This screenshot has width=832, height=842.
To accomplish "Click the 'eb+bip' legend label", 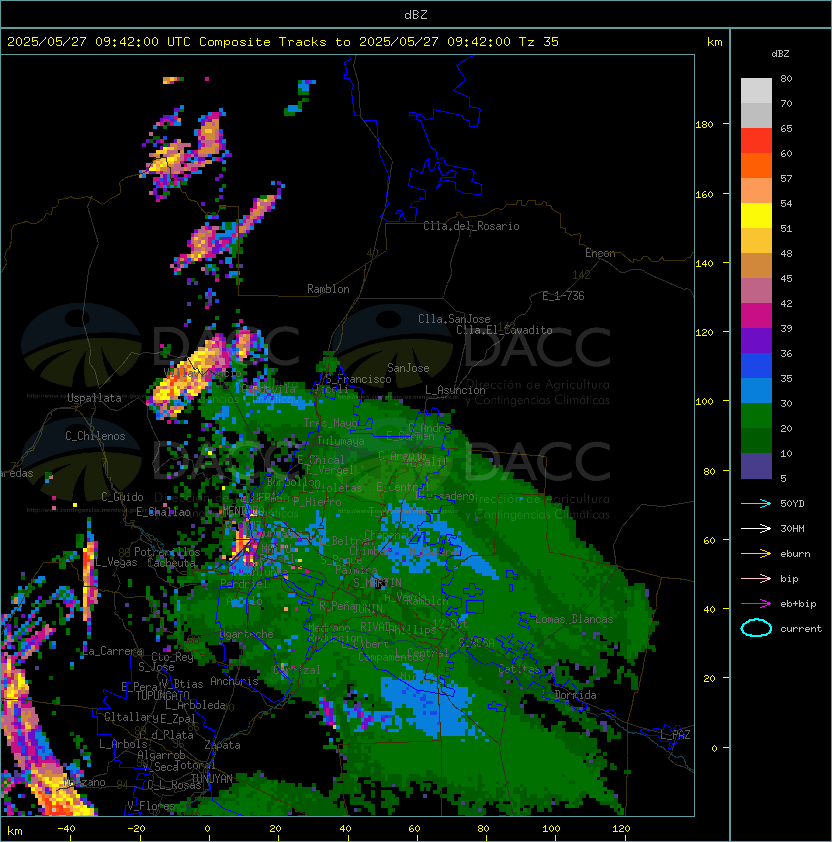I will coord(798,604).
